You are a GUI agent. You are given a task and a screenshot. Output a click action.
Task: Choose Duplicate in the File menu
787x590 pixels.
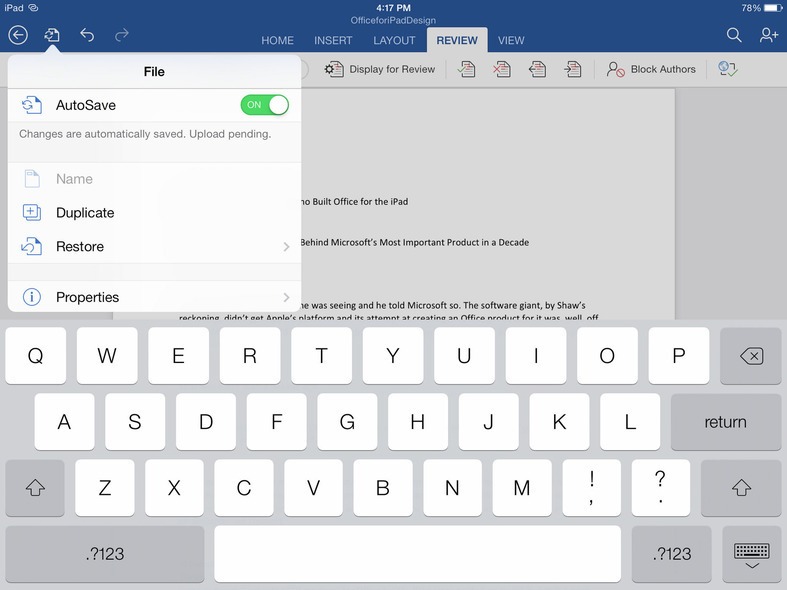[85, 213]
